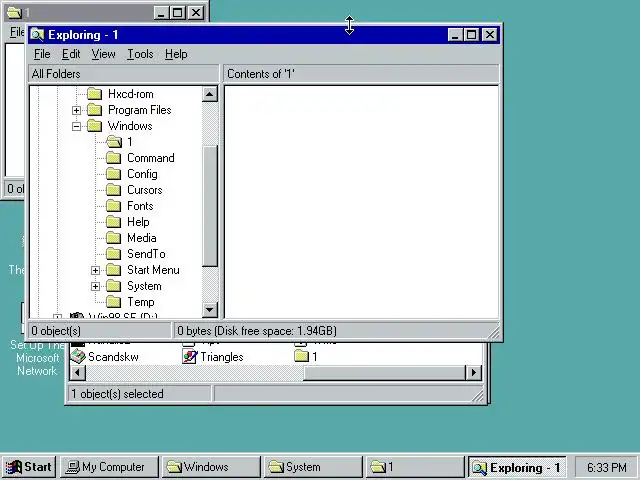Click Exploring - 1 taskbar button
Screen dimensions: 640x480
click(x=517, y=467)
